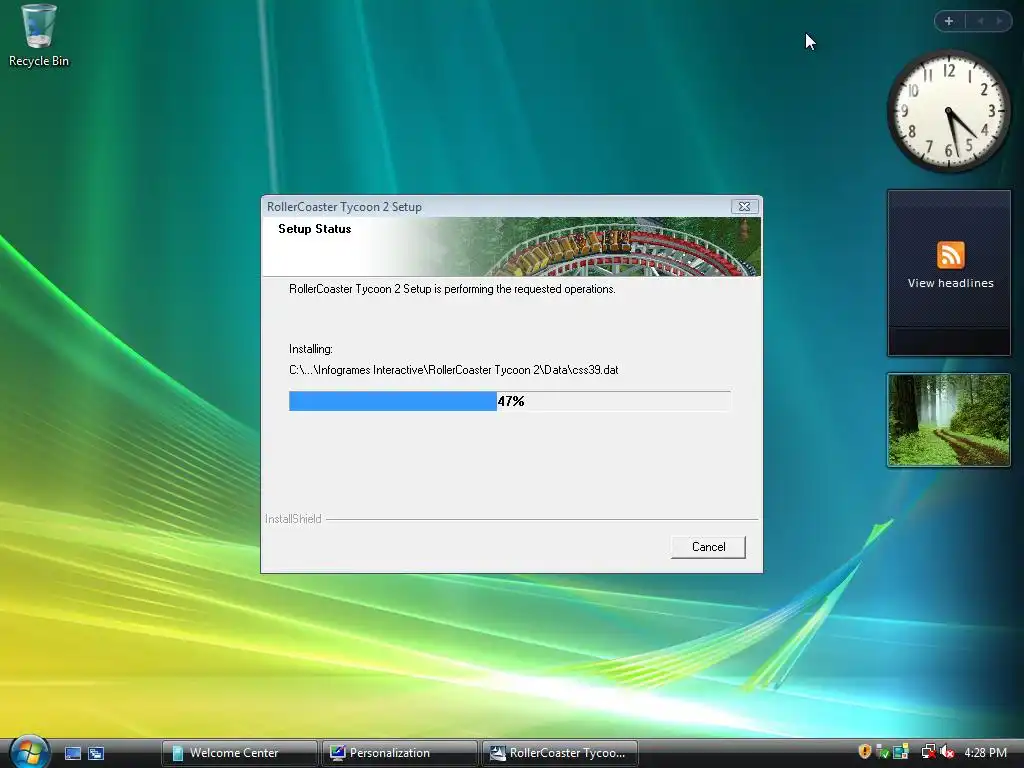Click the setup icon on RollerCoaster taskbar button
Screen dimensions: 1024x768
498,753
